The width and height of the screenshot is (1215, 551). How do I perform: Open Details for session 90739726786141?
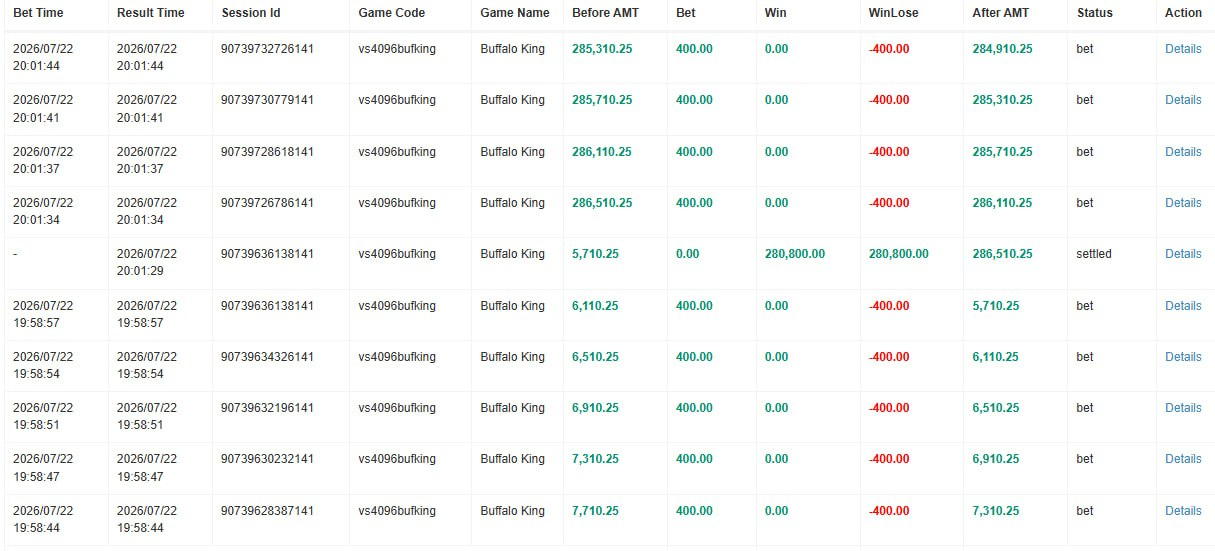click(x=1183, y=203)
